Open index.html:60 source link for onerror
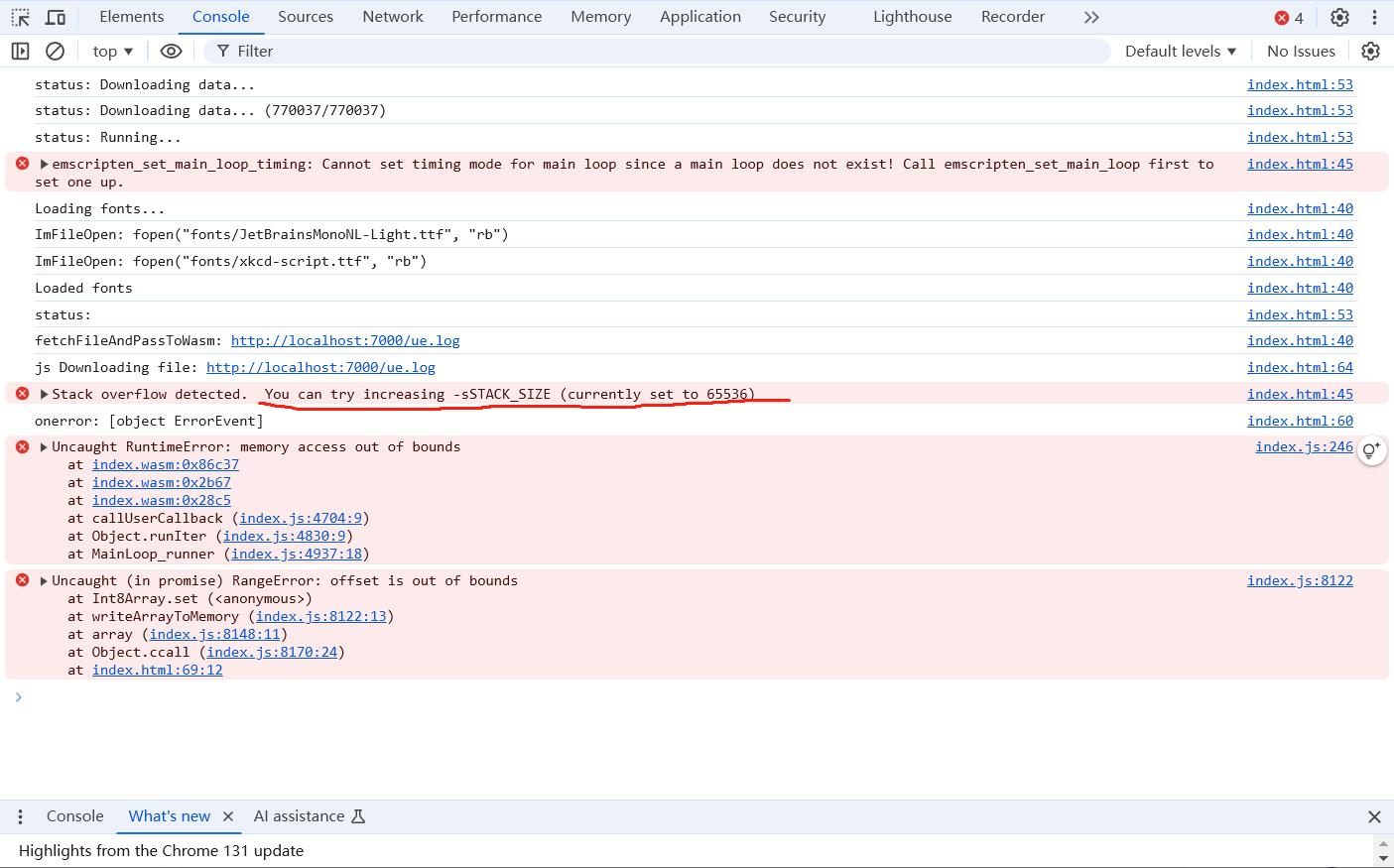 [x=1300, y=421]
